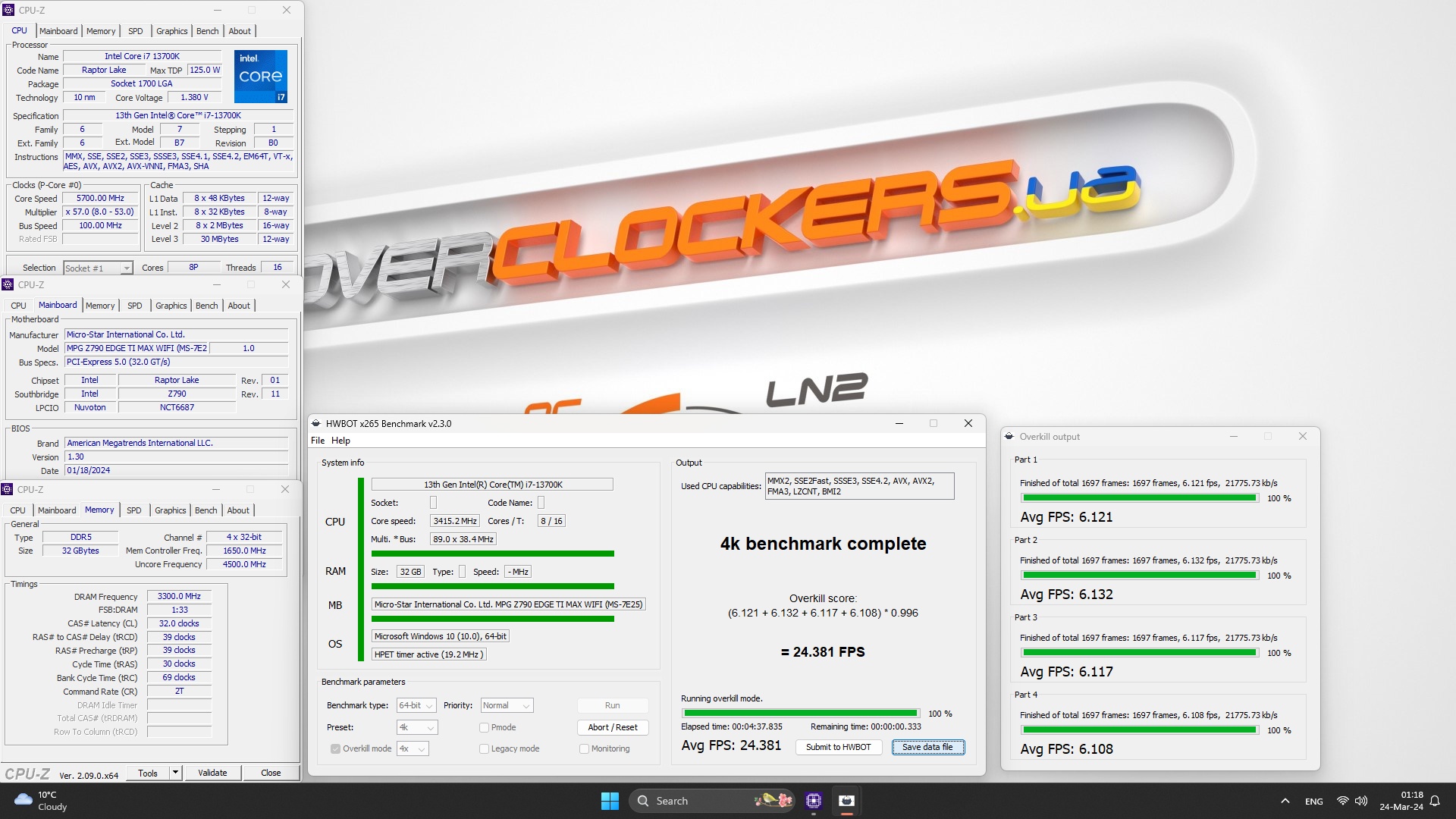Click the BIOS Version 1.30 value
1456x819 pixels.
(x=176, y=457)
